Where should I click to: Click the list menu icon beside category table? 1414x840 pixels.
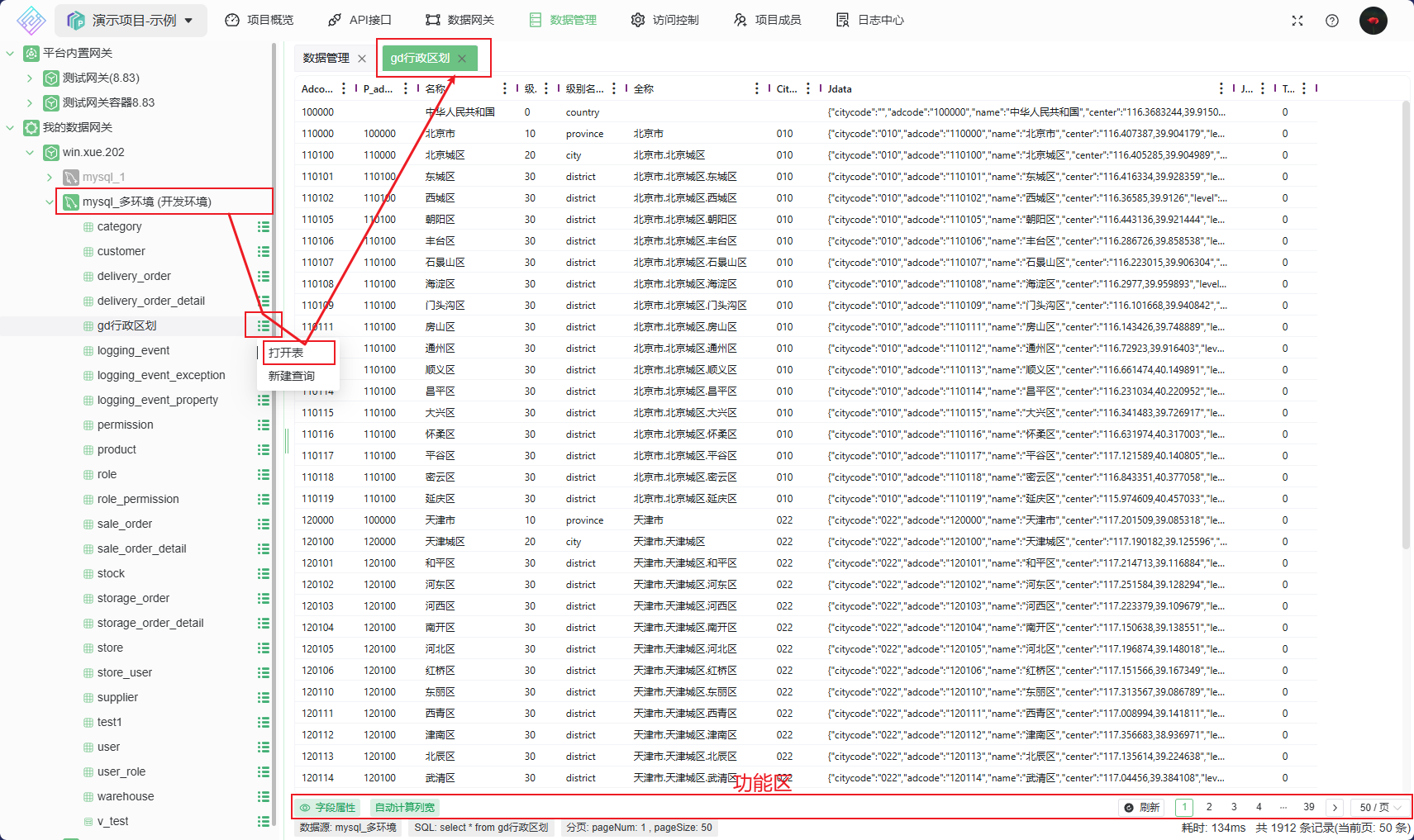263,226
